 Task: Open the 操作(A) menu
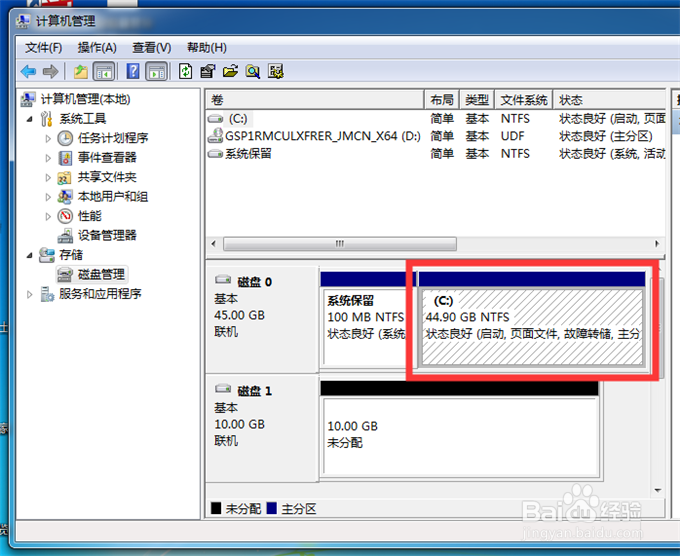click(x=97, y=47)
